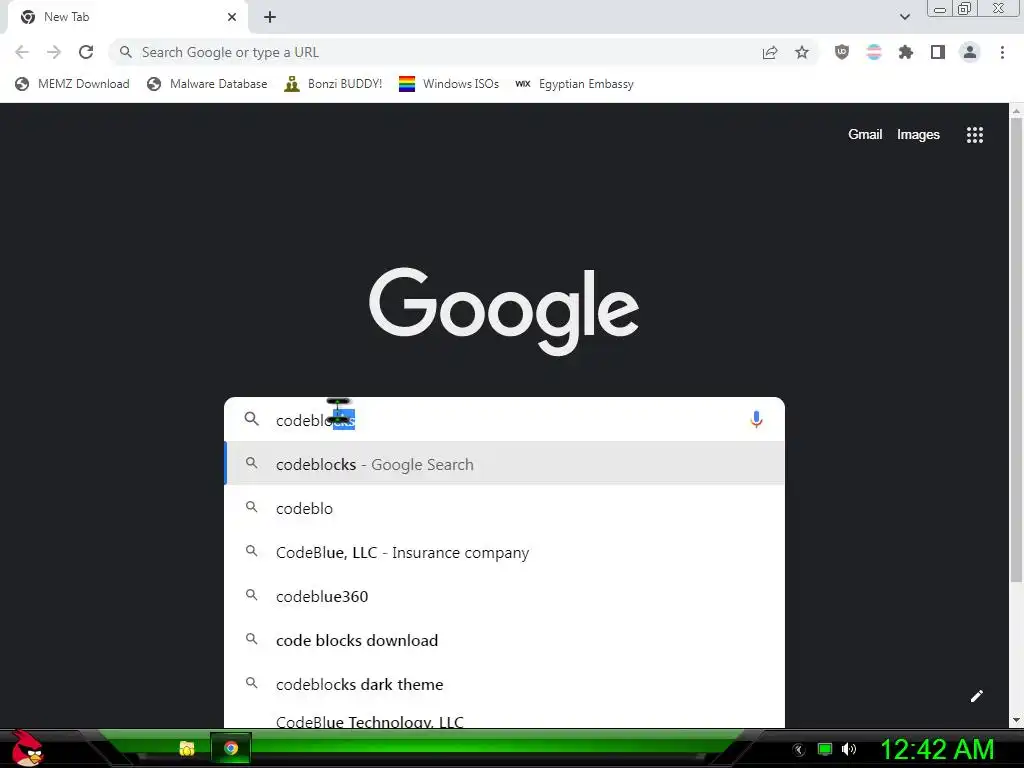Click the magnifier icon in the Google search box
1024x768 pixels.
click(251, 419)
